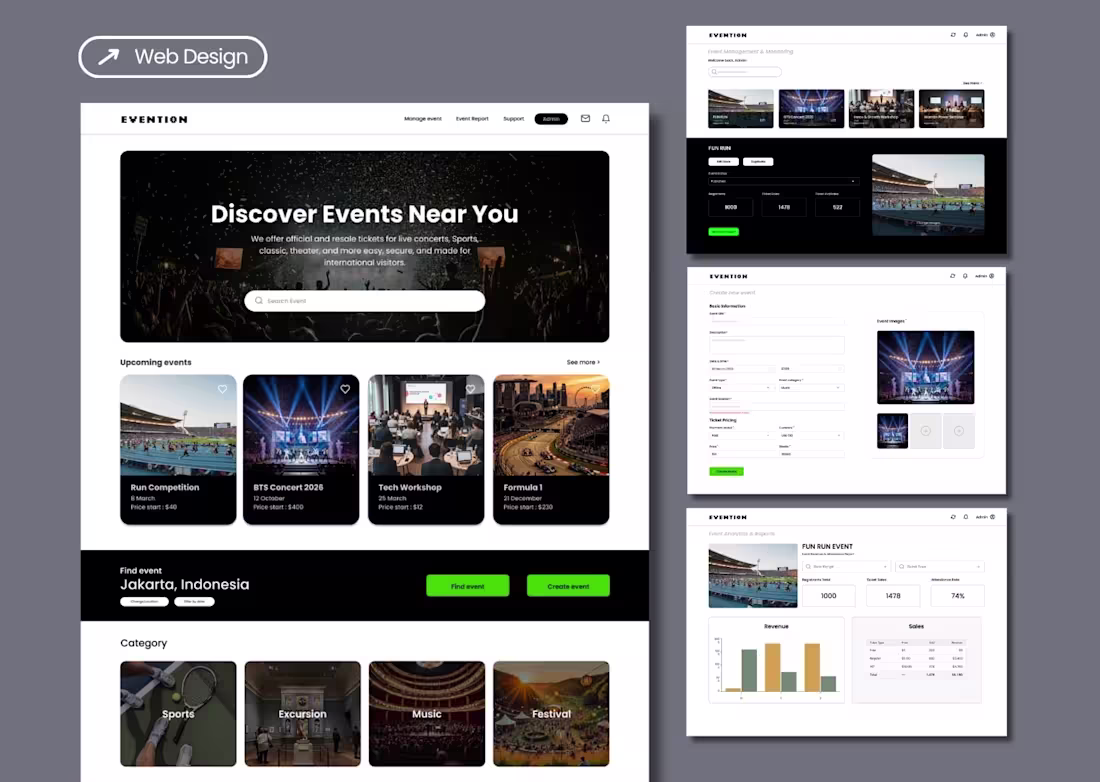The image size is (1100, 782).
Task: Click the plus icon on the empty image upload slot
Action: click(x=925, y=430)
